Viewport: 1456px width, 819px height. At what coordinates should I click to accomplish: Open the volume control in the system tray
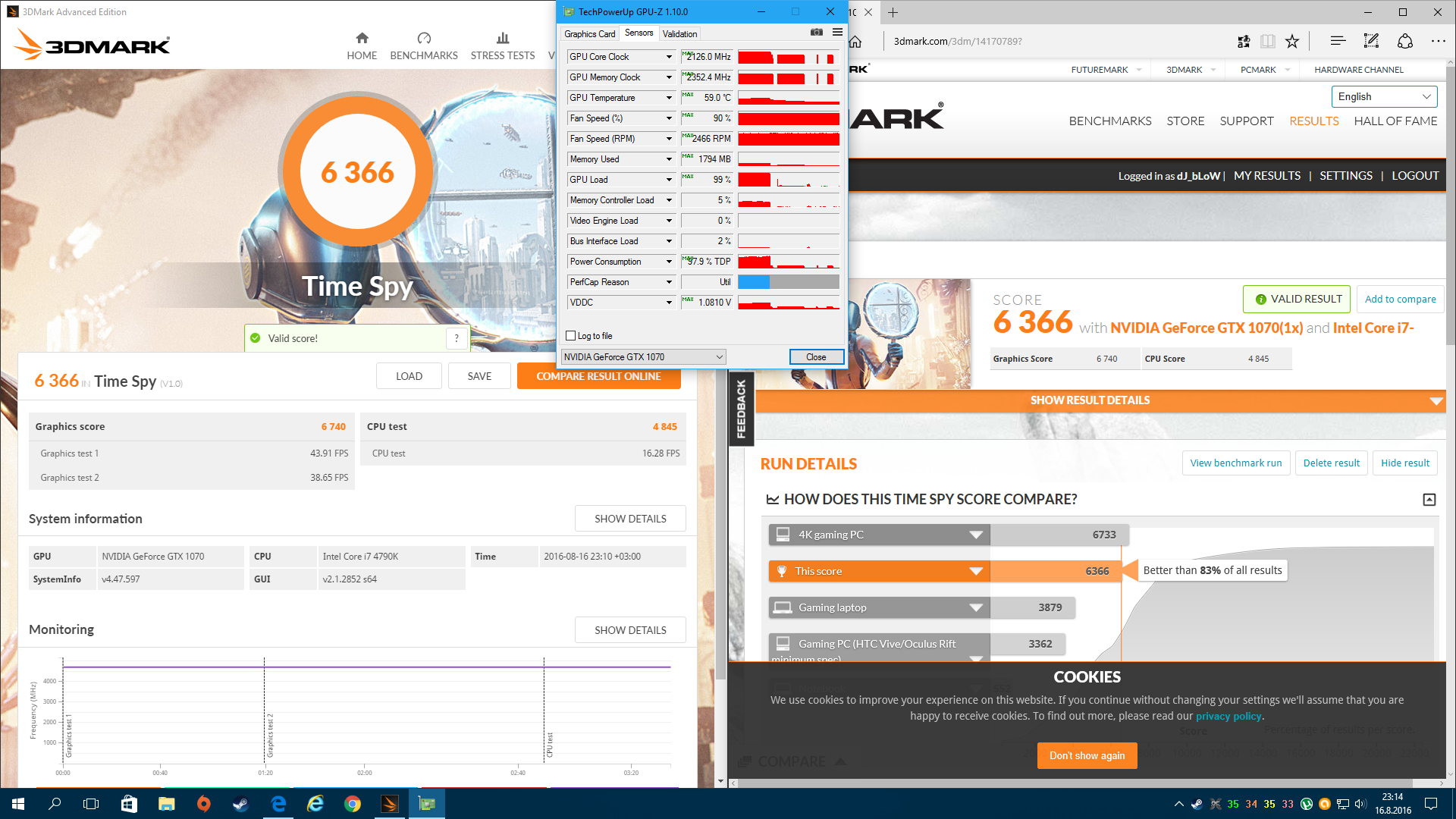point(1360,804)
